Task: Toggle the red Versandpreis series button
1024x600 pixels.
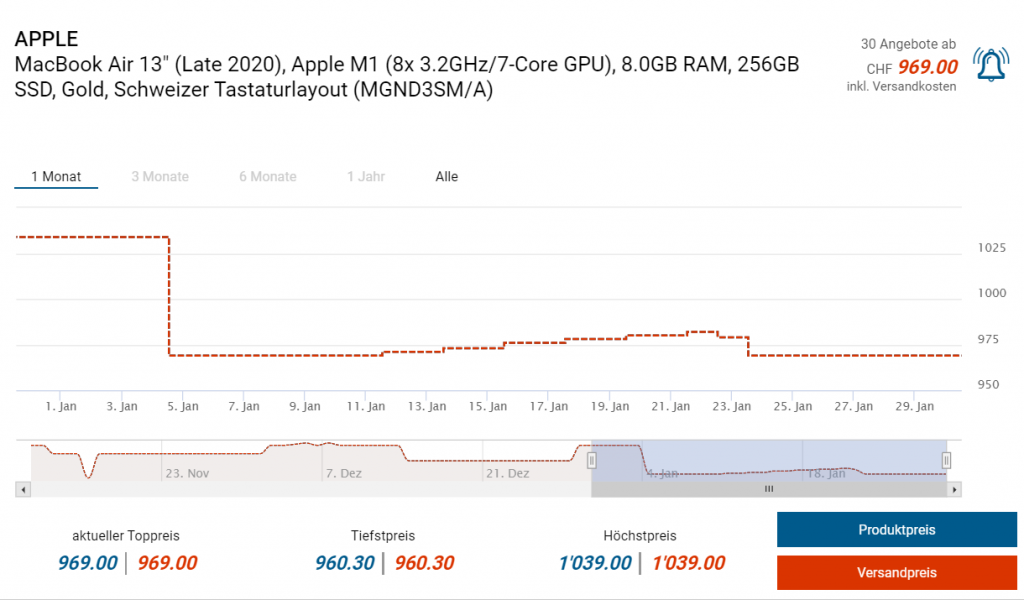Action: 896,573
